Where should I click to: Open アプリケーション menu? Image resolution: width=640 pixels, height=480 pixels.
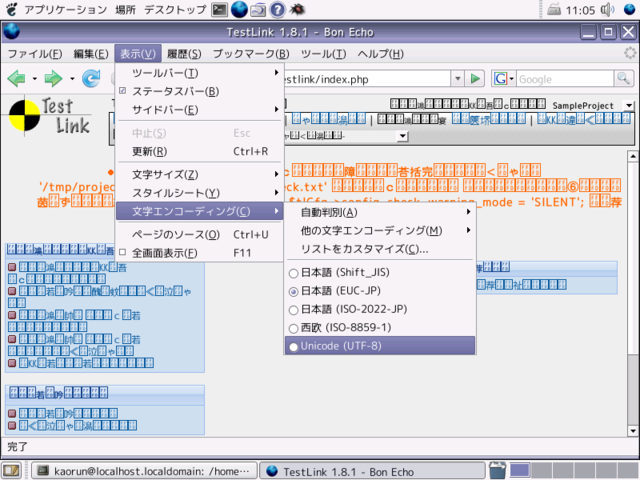point(66,9)
